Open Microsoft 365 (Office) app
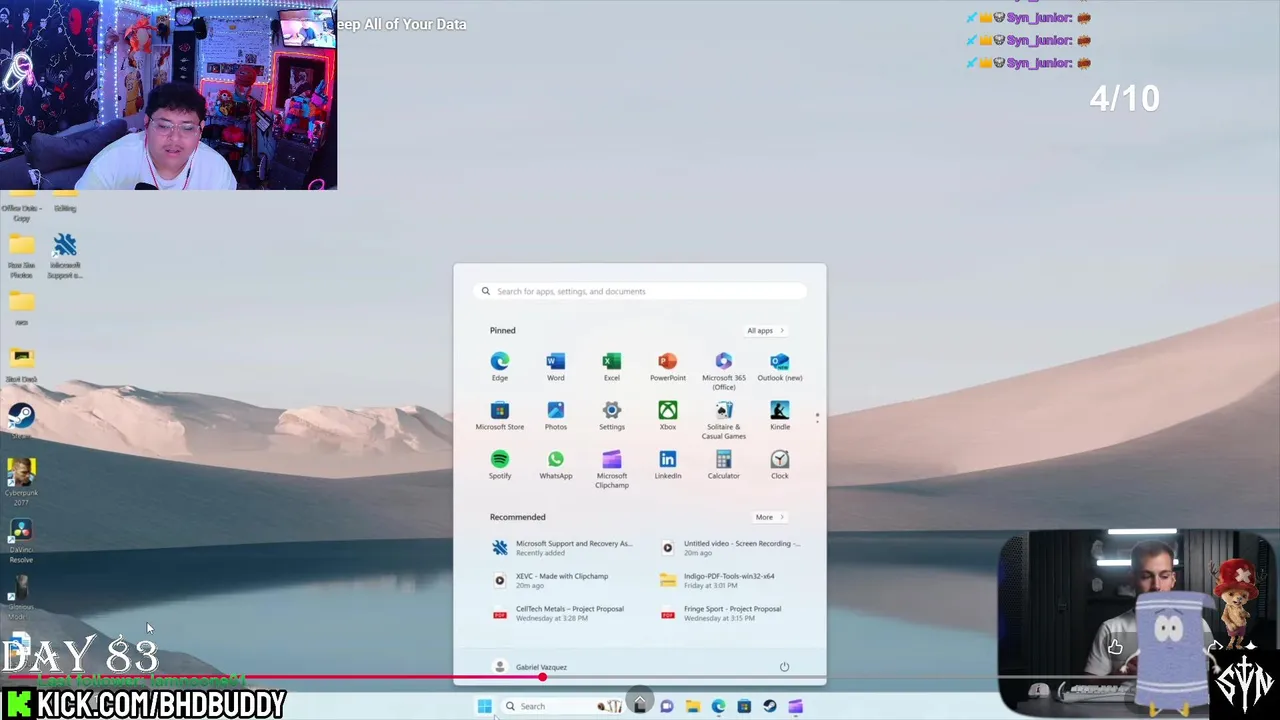 coord(724,370)
